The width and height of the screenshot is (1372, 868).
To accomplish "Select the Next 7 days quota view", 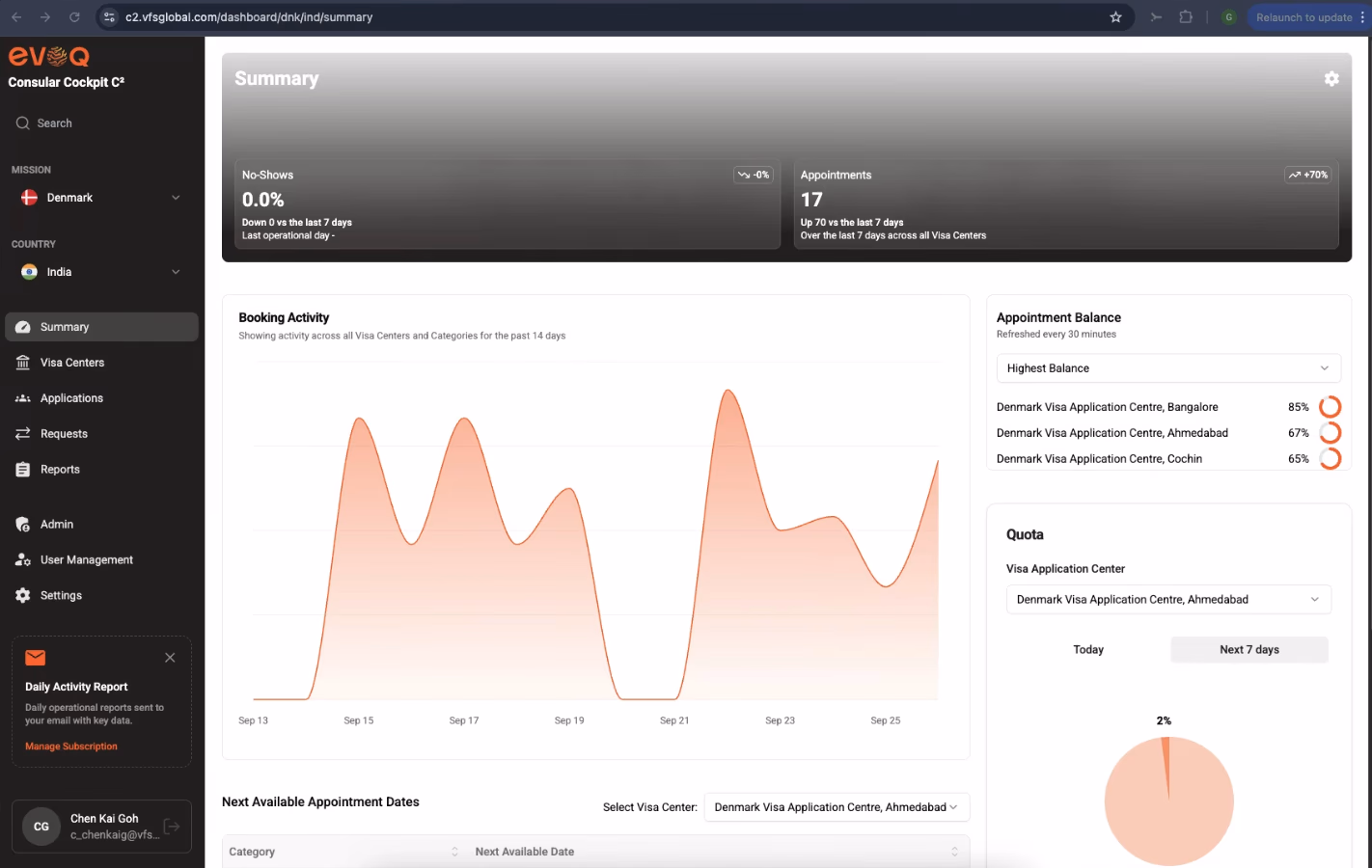I will (x=1249, y=650).
